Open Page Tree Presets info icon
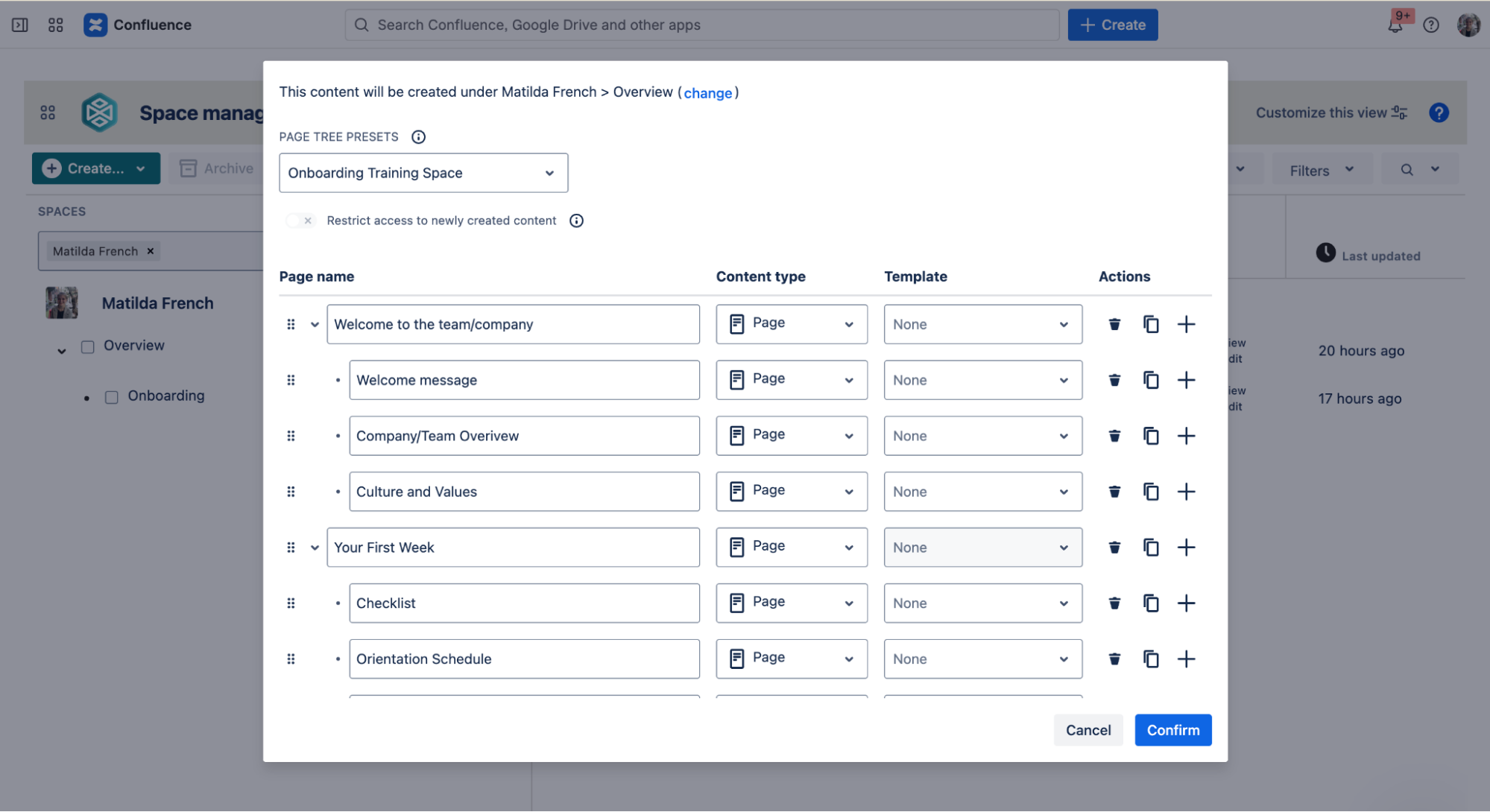Screen dimensions: 1490x812 pos(418,137)
